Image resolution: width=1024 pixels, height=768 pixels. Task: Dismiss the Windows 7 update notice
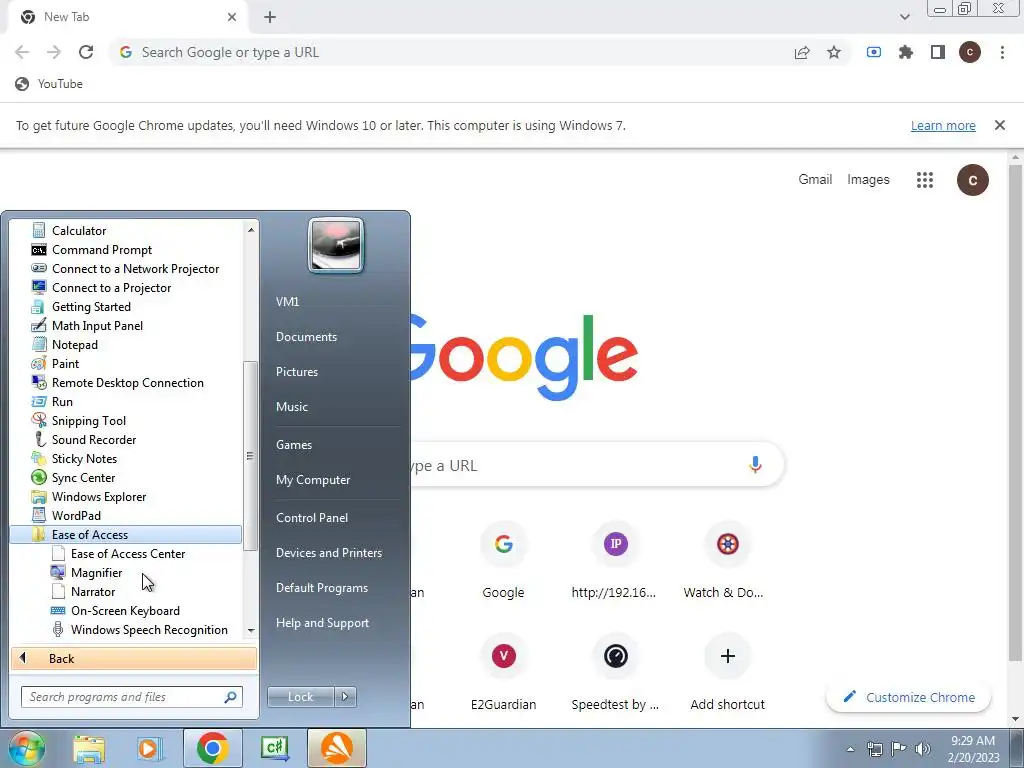(x=999, y=125)
